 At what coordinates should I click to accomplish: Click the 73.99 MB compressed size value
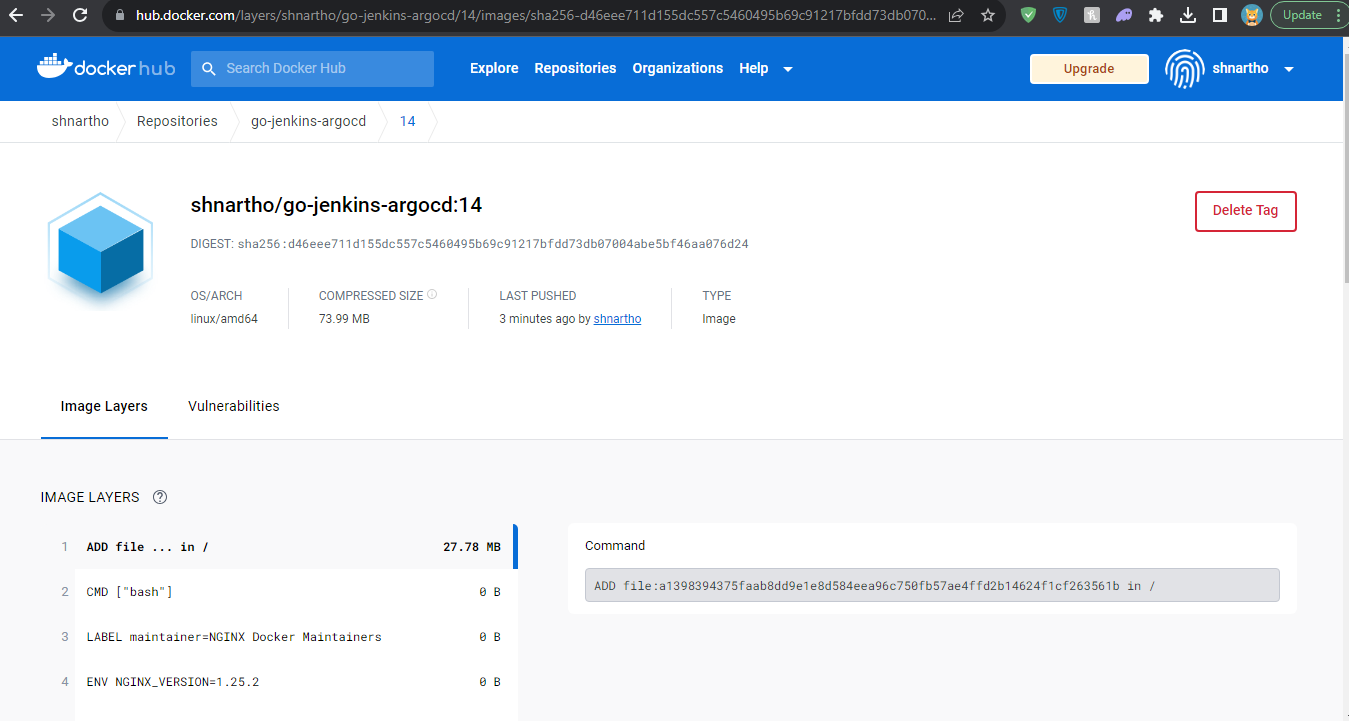(x=344, y=319)
